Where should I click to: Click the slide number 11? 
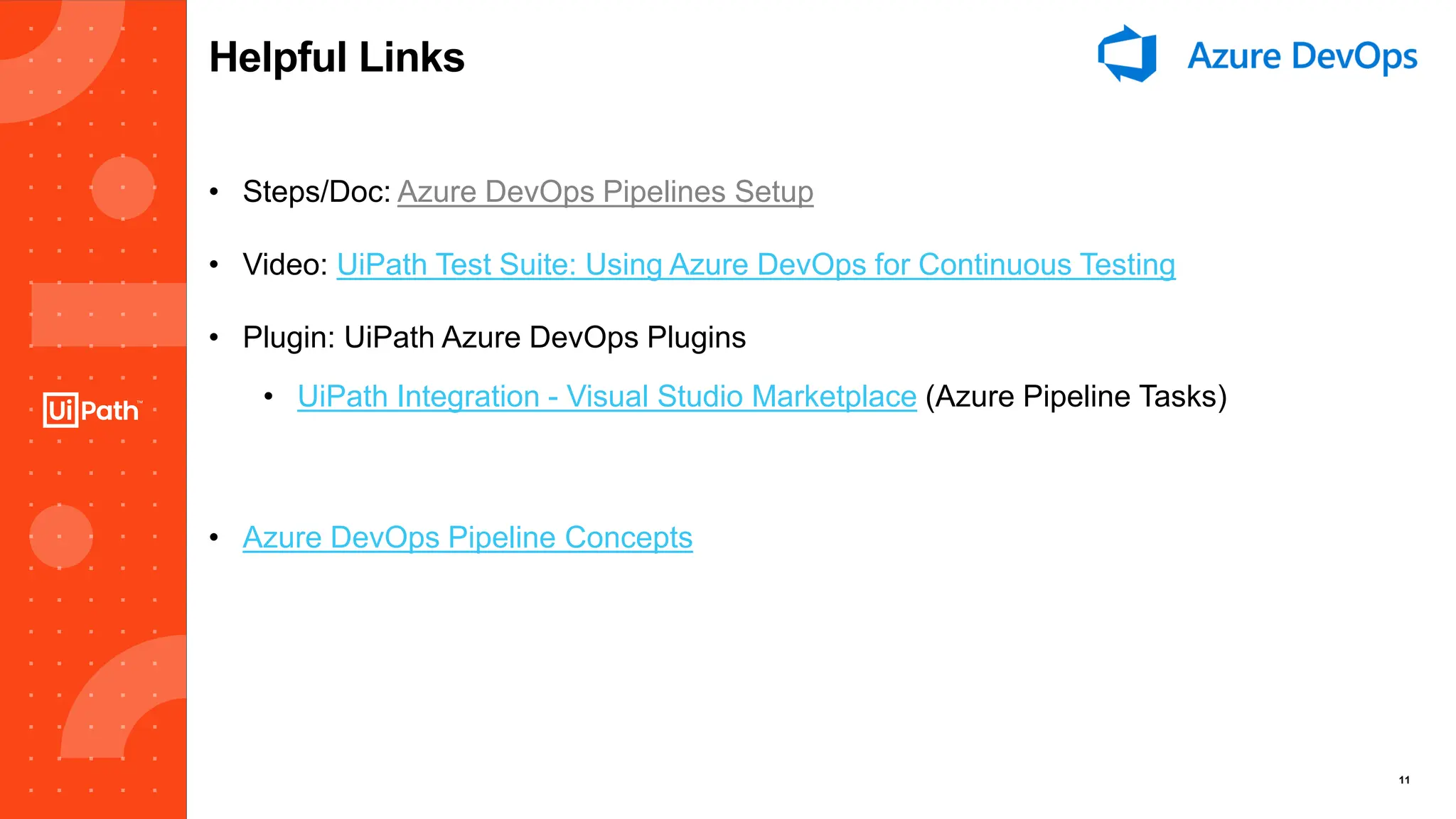tap(1404, 780)
